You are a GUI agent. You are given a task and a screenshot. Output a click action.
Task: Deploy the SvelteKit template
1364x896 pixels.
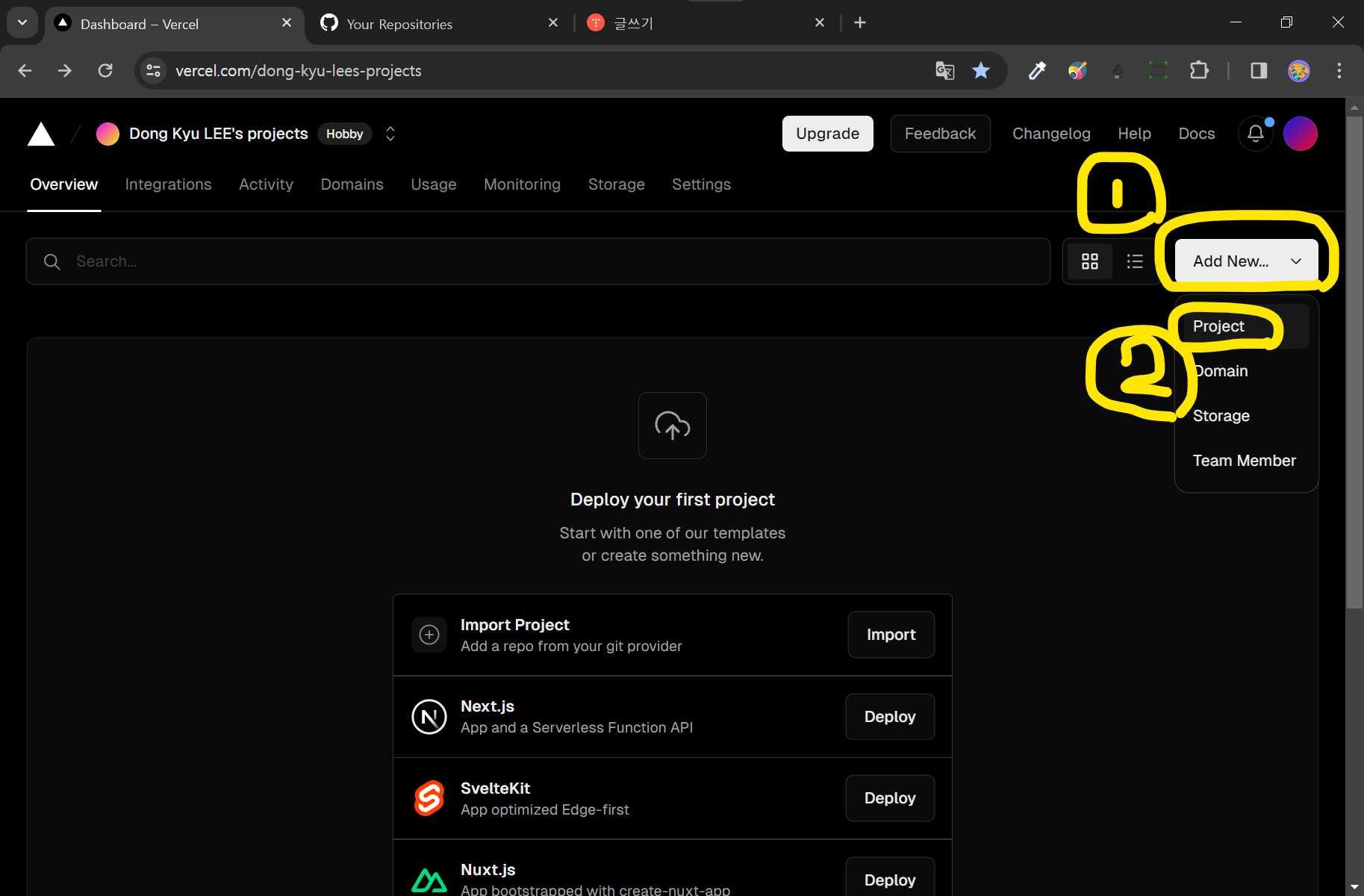coord(890,798)
